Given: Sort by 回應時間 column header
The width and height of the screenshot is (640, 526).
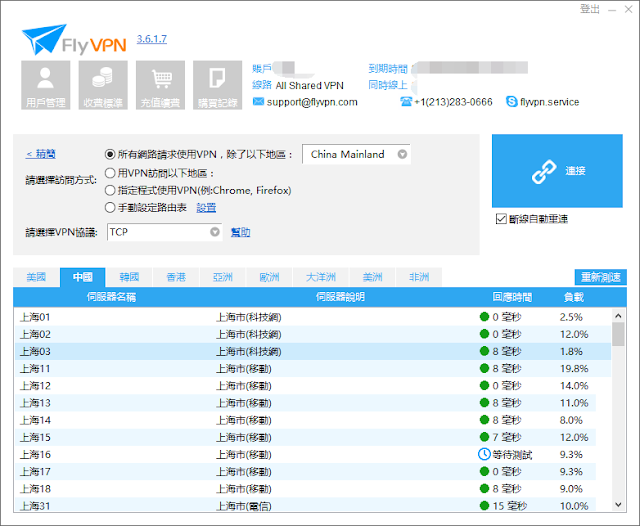Looking at the screenshot, I should 512,297.
